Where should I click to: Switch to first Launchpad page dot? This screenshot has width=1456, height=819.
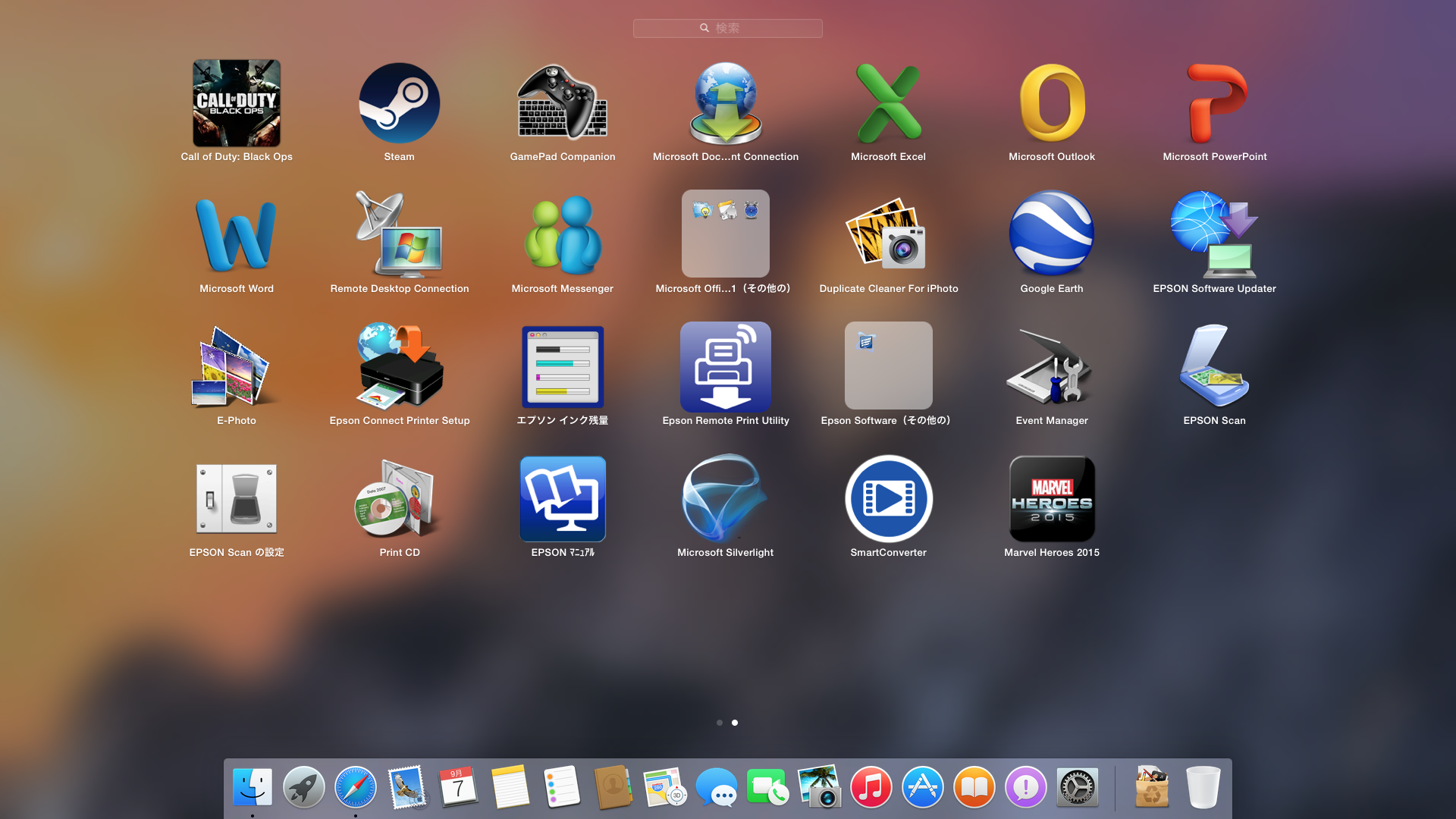(720, 723)
